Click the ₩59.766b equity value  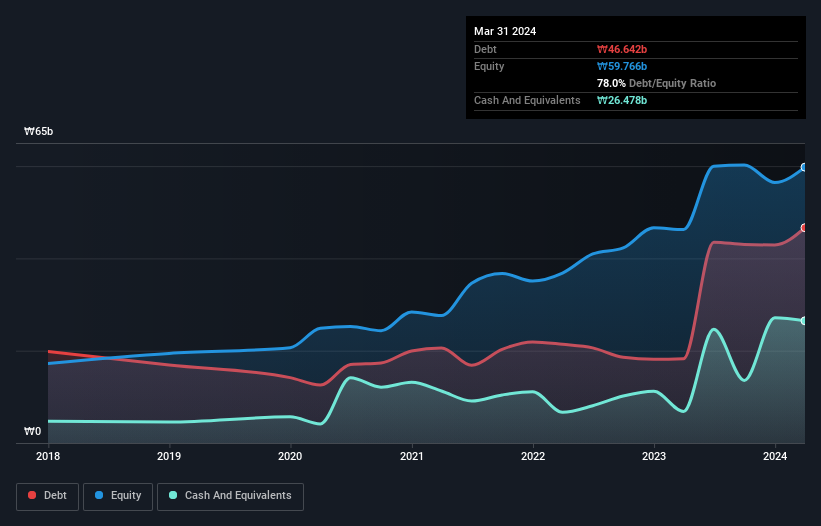[622, 66]
